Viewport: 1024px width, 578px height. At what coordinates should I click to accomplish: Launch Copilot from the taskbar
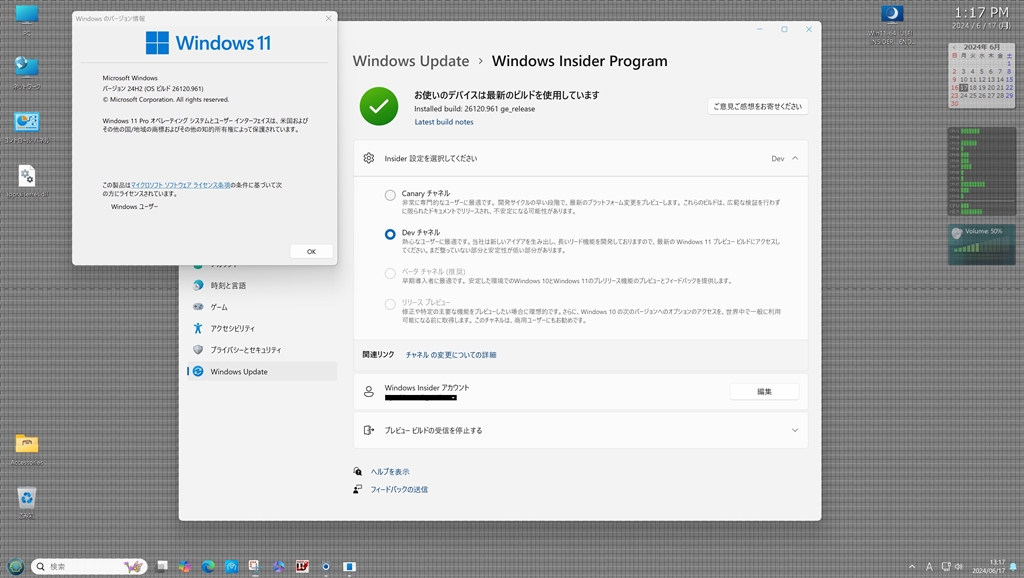(185, 566)
